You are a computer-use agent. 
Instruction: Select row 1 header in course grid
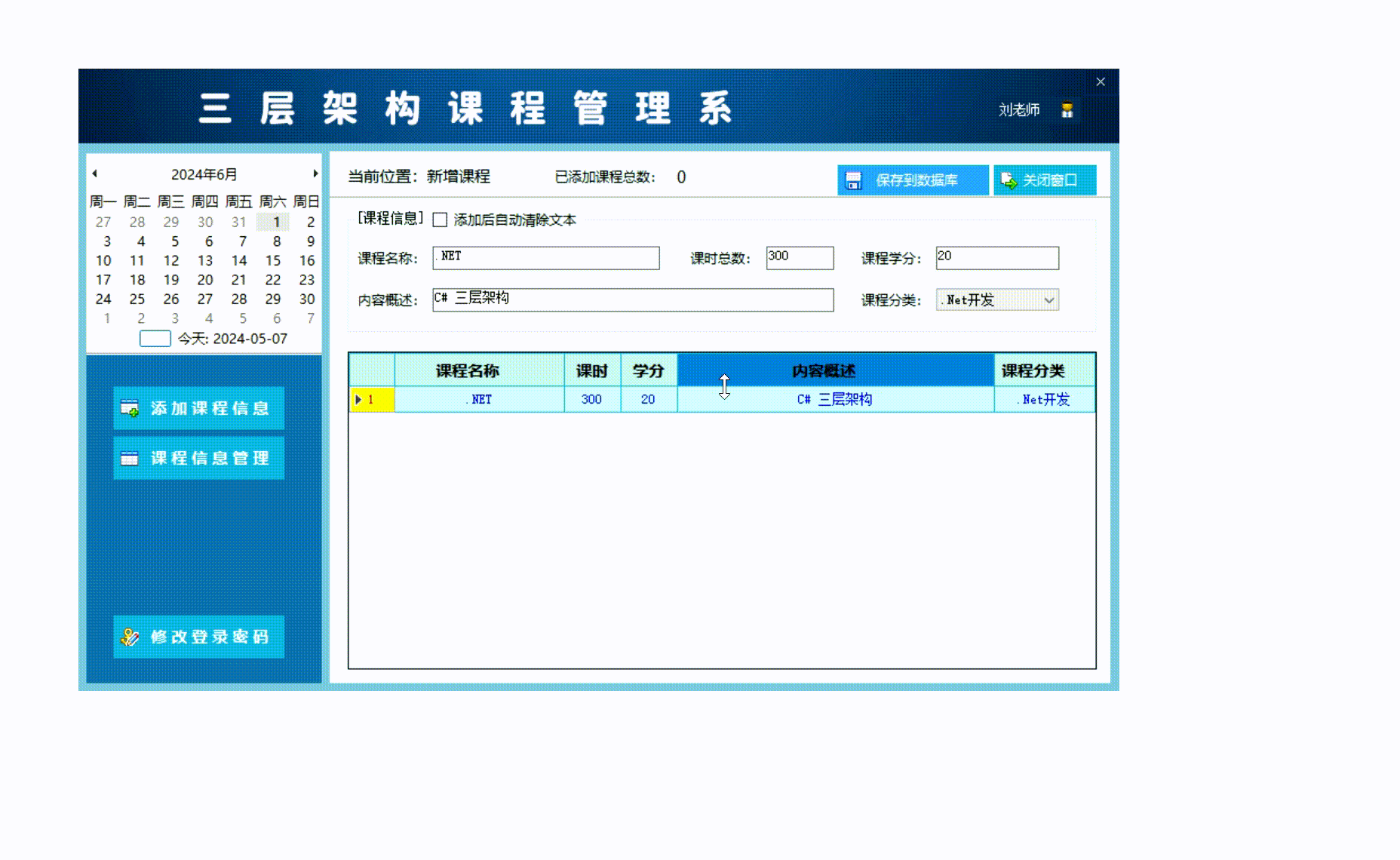pos(371,399)
